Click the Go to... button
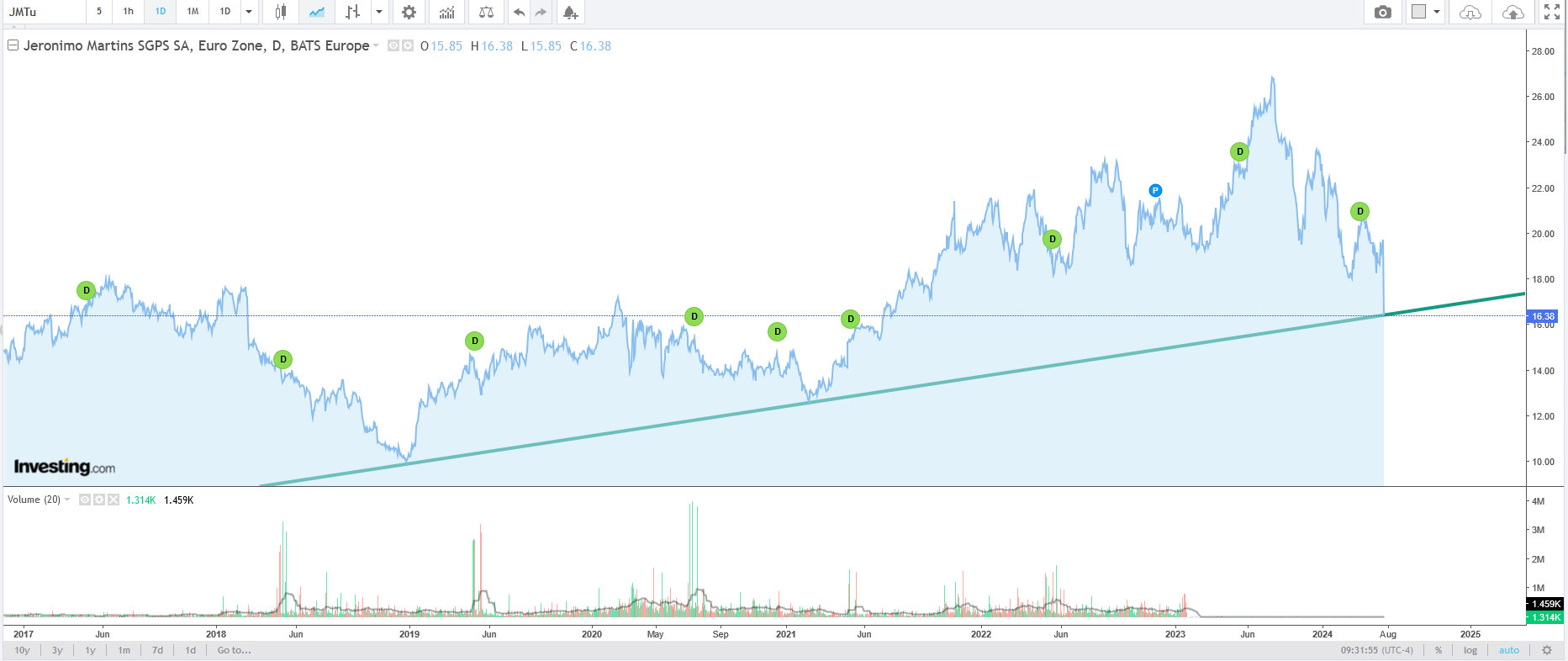This screenshot has height=661, width=1568. [234, 650]
